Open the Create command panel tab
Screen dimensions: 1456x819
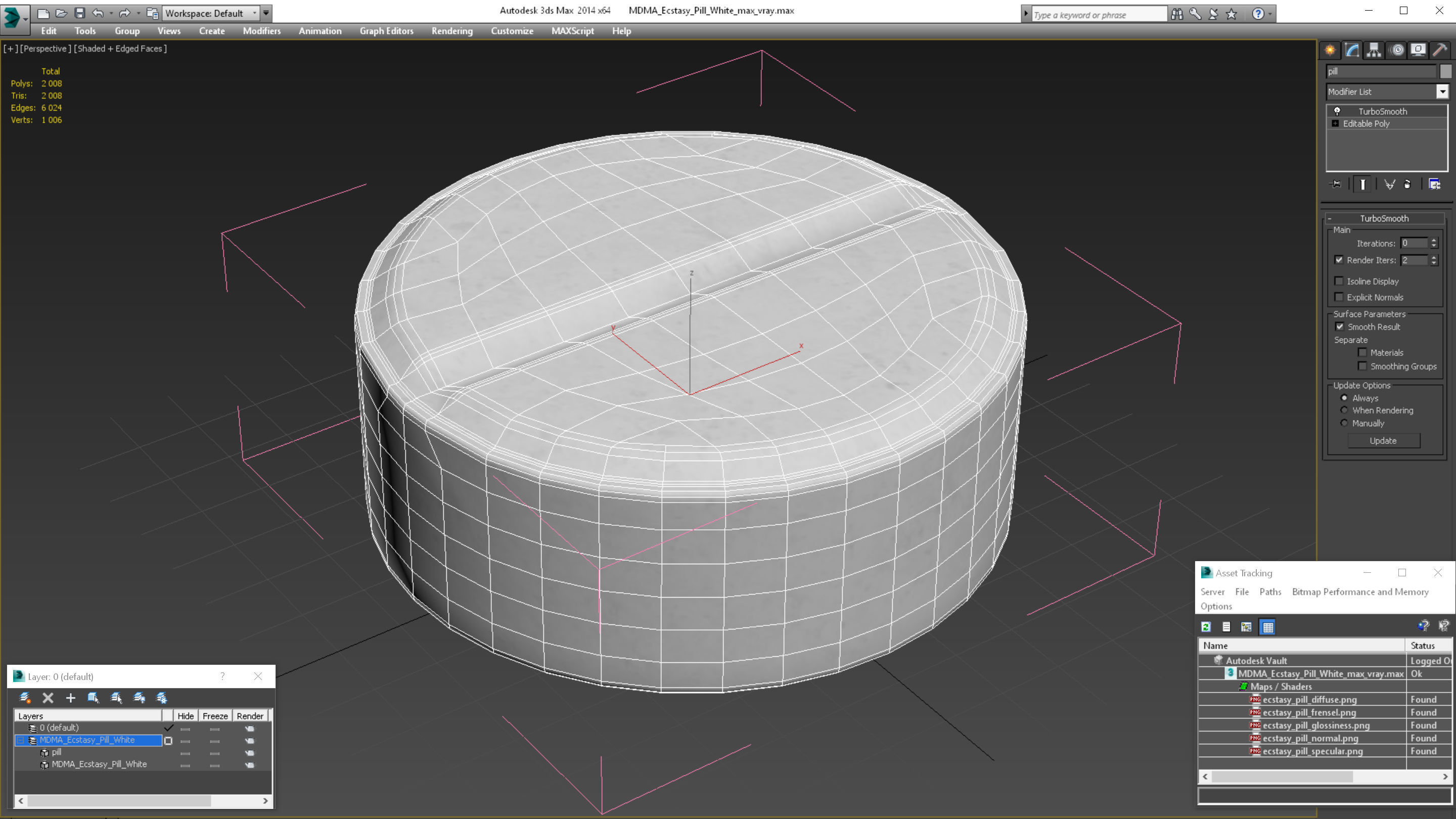(x=1330, y=51)
